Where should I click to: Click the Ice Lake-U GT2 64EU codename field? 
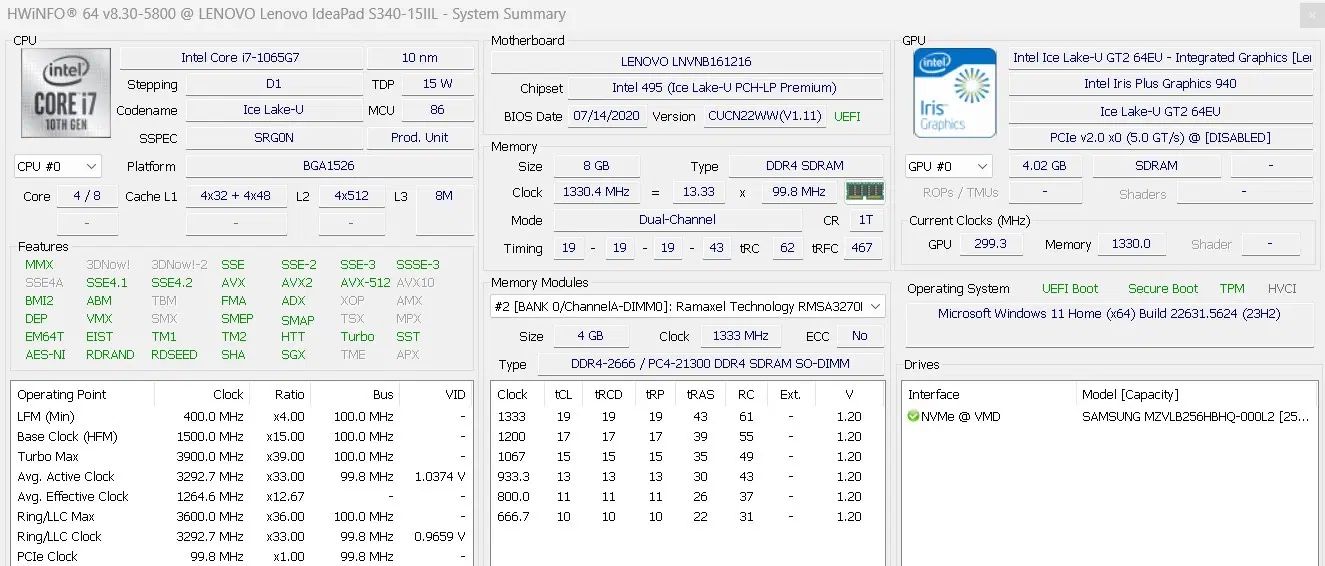1160,111
